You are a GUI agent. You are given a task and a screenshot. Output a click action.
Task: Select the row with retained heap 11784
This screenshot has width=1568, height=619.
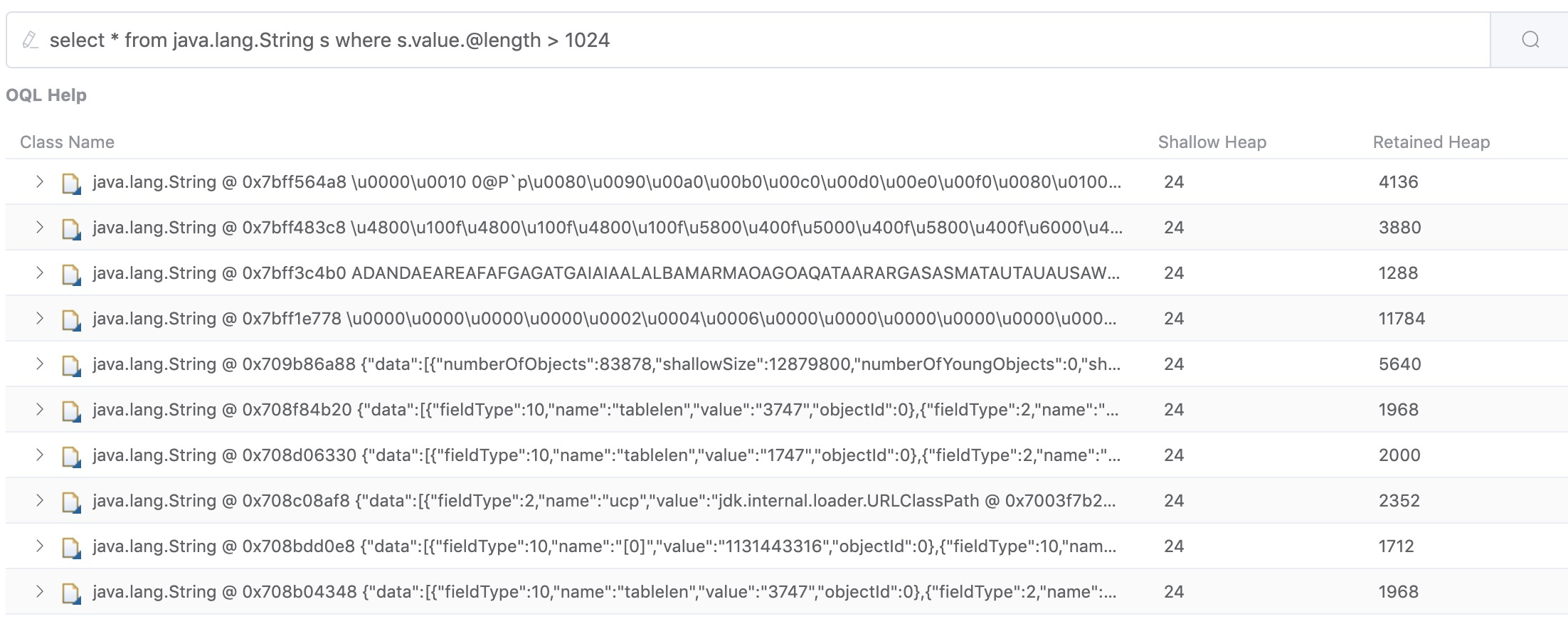click(1401, 319)
